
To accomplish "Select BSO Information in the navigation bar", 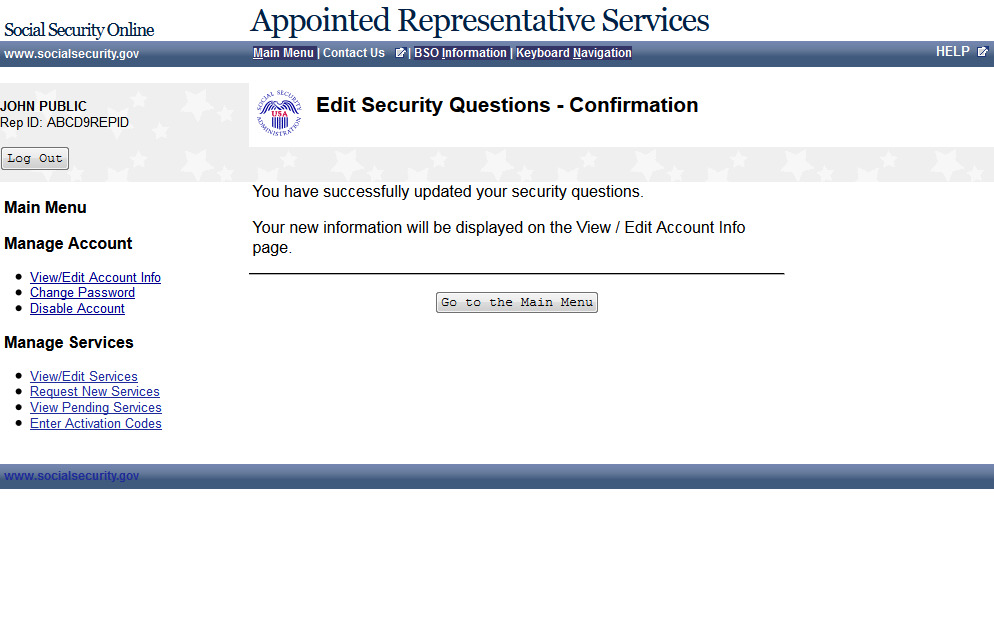I will point(460,53).
